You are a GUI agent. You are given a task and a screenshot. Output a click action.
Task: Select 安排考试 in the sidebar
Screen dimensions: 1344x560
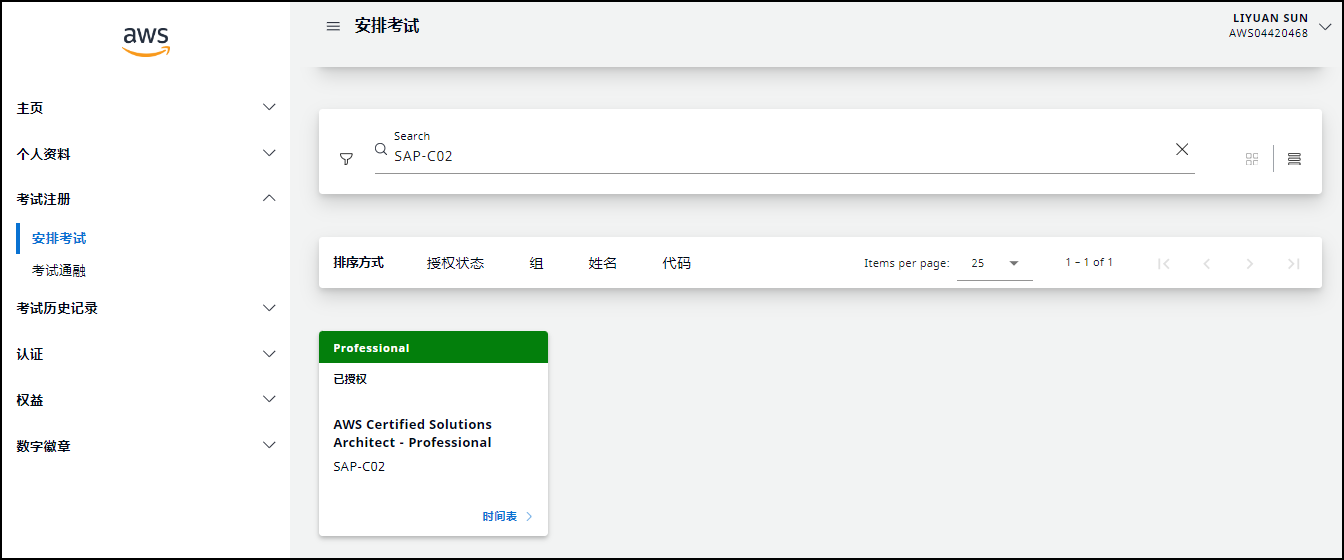[59, 238]
